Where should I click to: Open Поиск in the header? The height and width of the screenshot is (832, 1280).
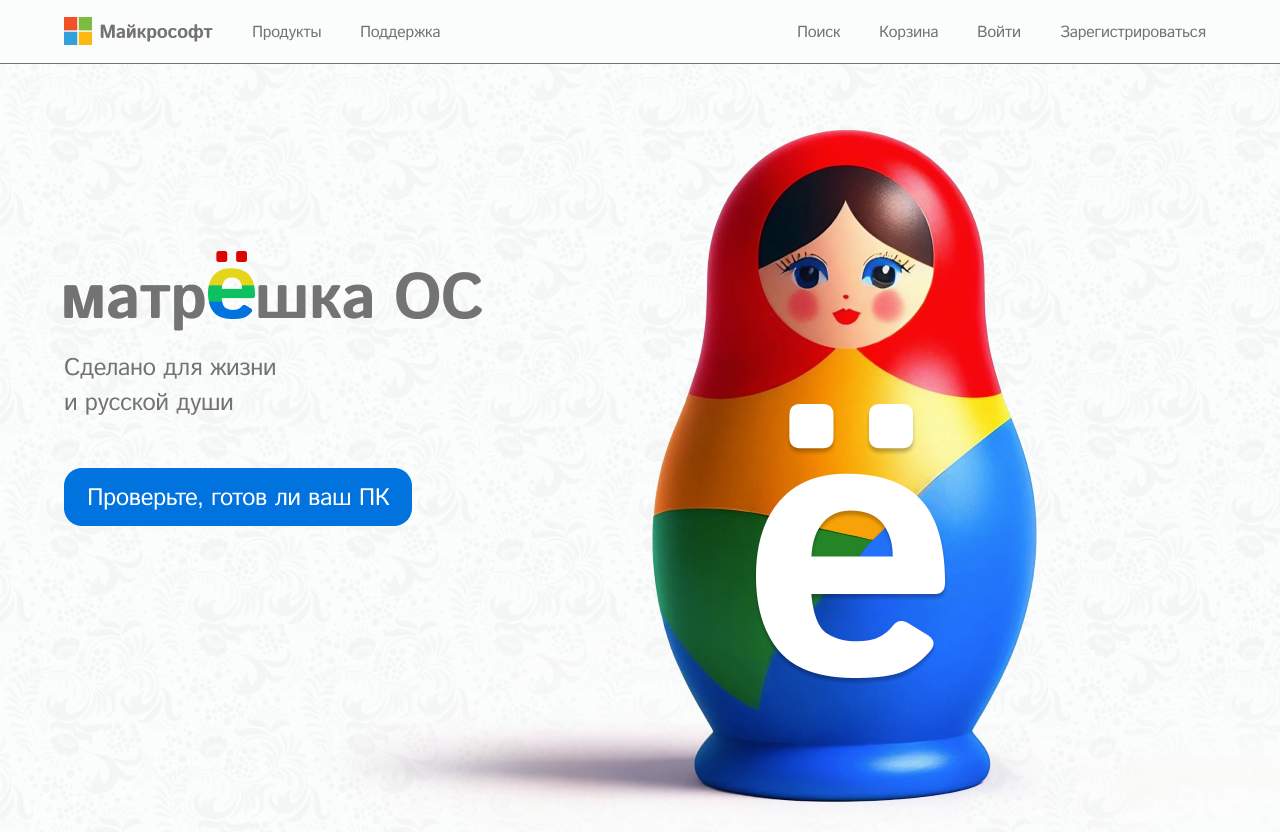(x=819, y=32)
